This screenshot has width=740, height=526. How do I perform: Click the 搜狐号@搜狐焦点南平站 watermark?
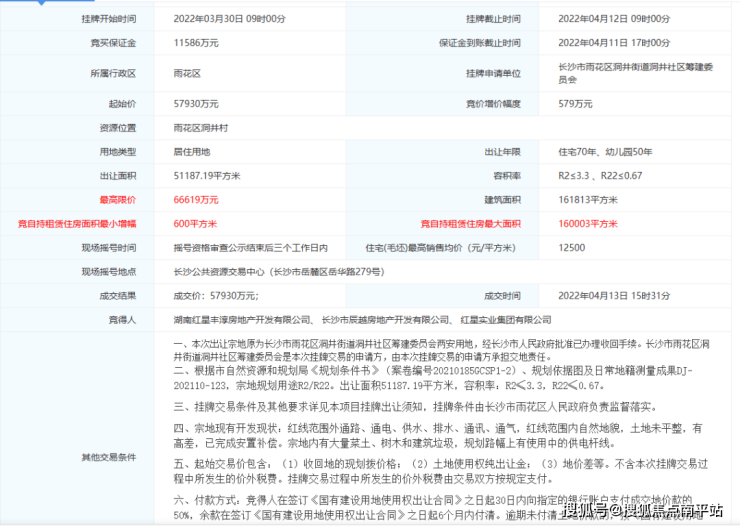[641, 511]
